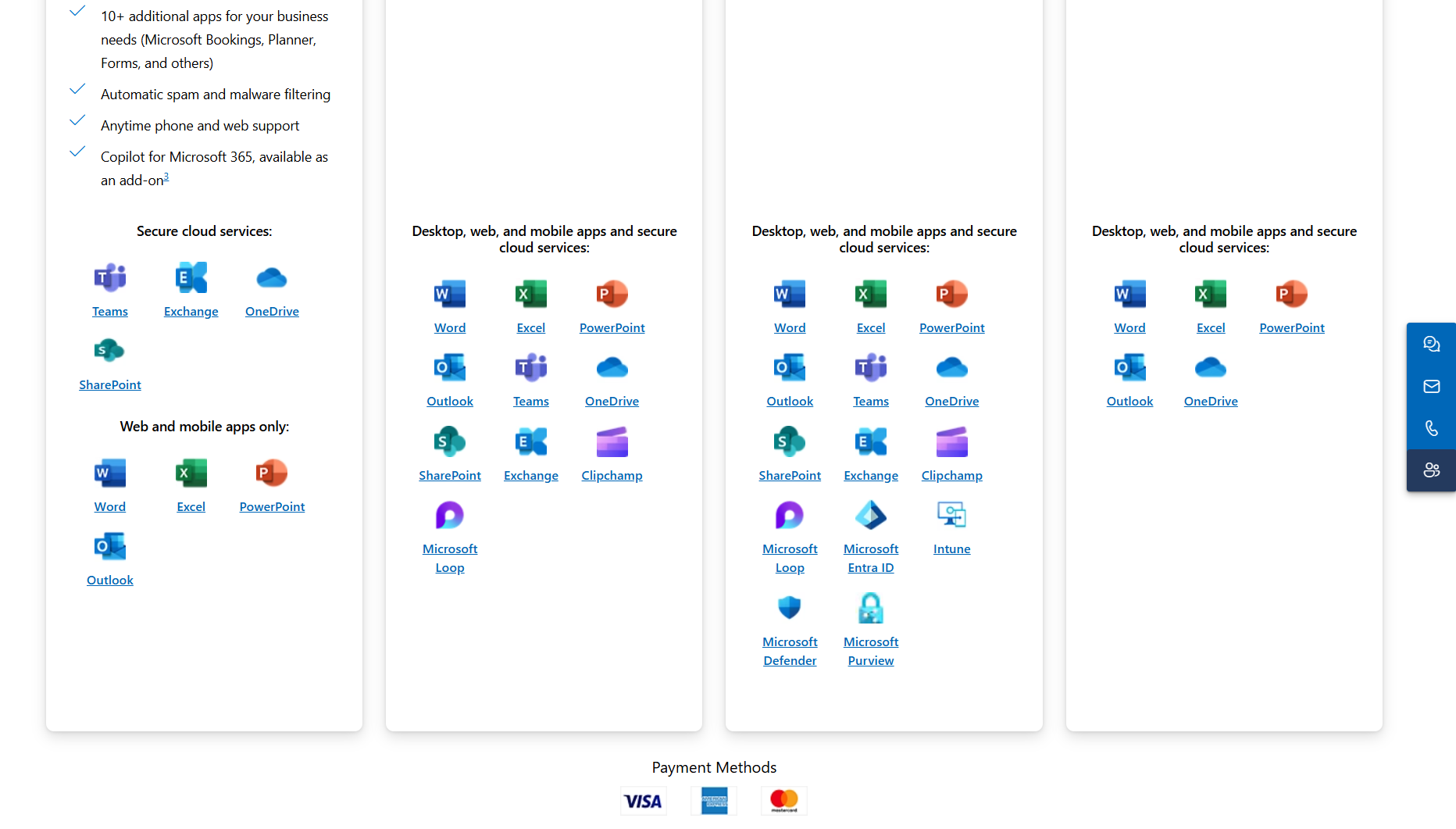The width and height of the screenshot is (1456, 829).
Task: Open the PowerPoint link under Web and mobile apps only
Action: click(x=272, y=507)
